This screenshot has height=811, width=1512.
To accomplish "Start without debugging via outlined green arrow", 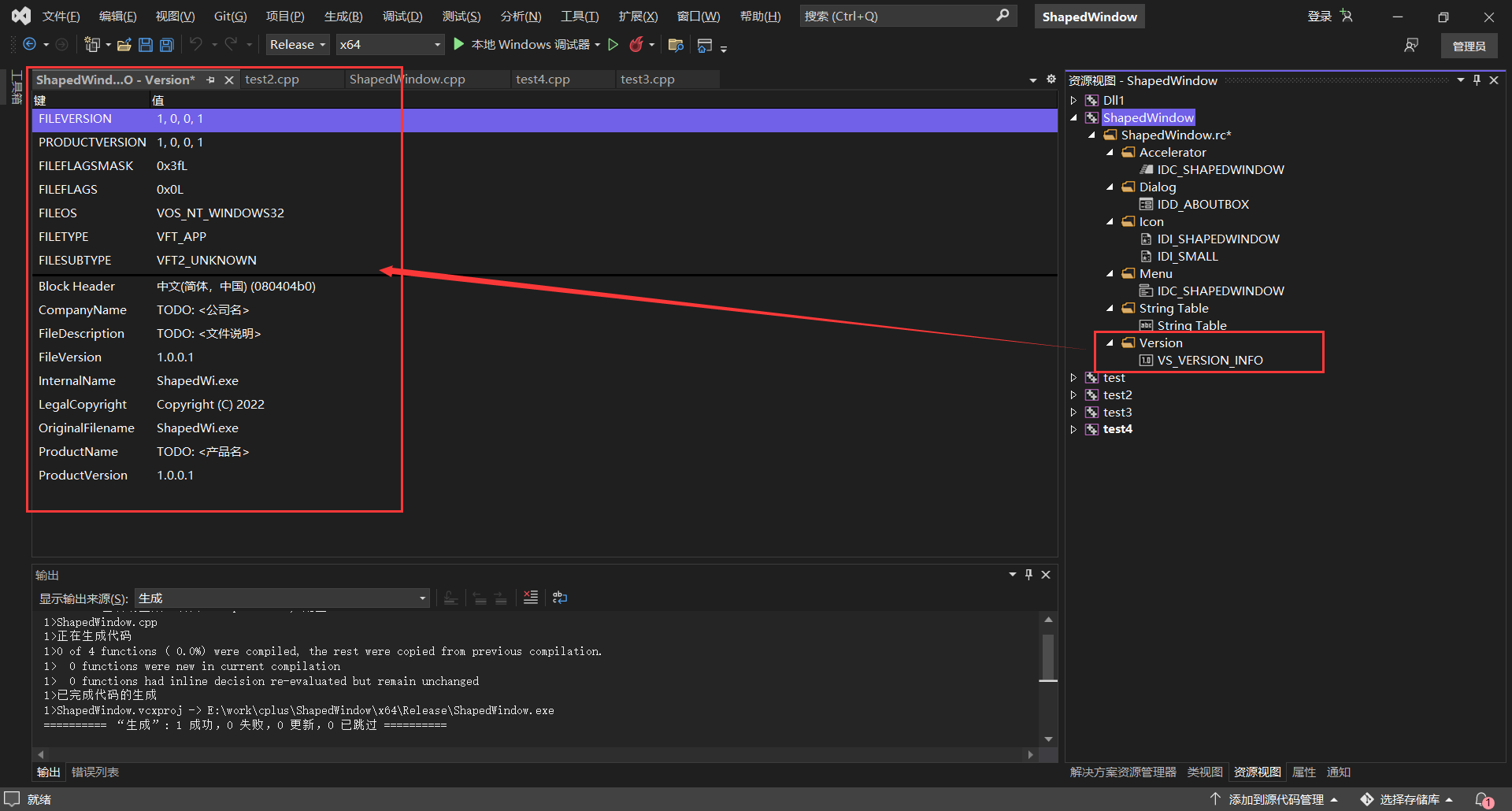I will click(x=613, y=45).
